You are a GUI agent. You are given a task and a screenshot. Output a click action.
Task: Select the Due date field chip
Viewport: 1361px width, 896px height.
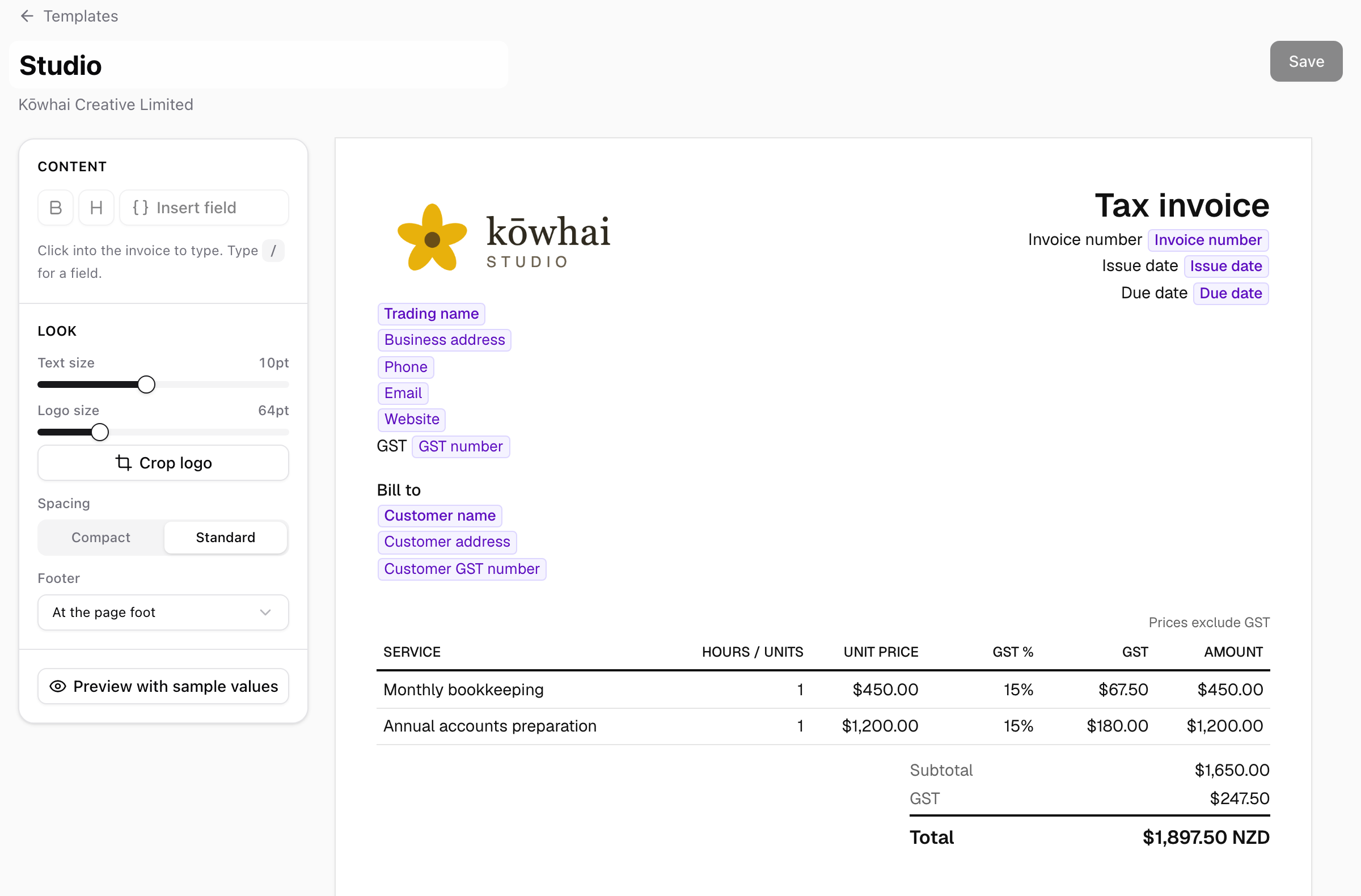point(1231,293)
